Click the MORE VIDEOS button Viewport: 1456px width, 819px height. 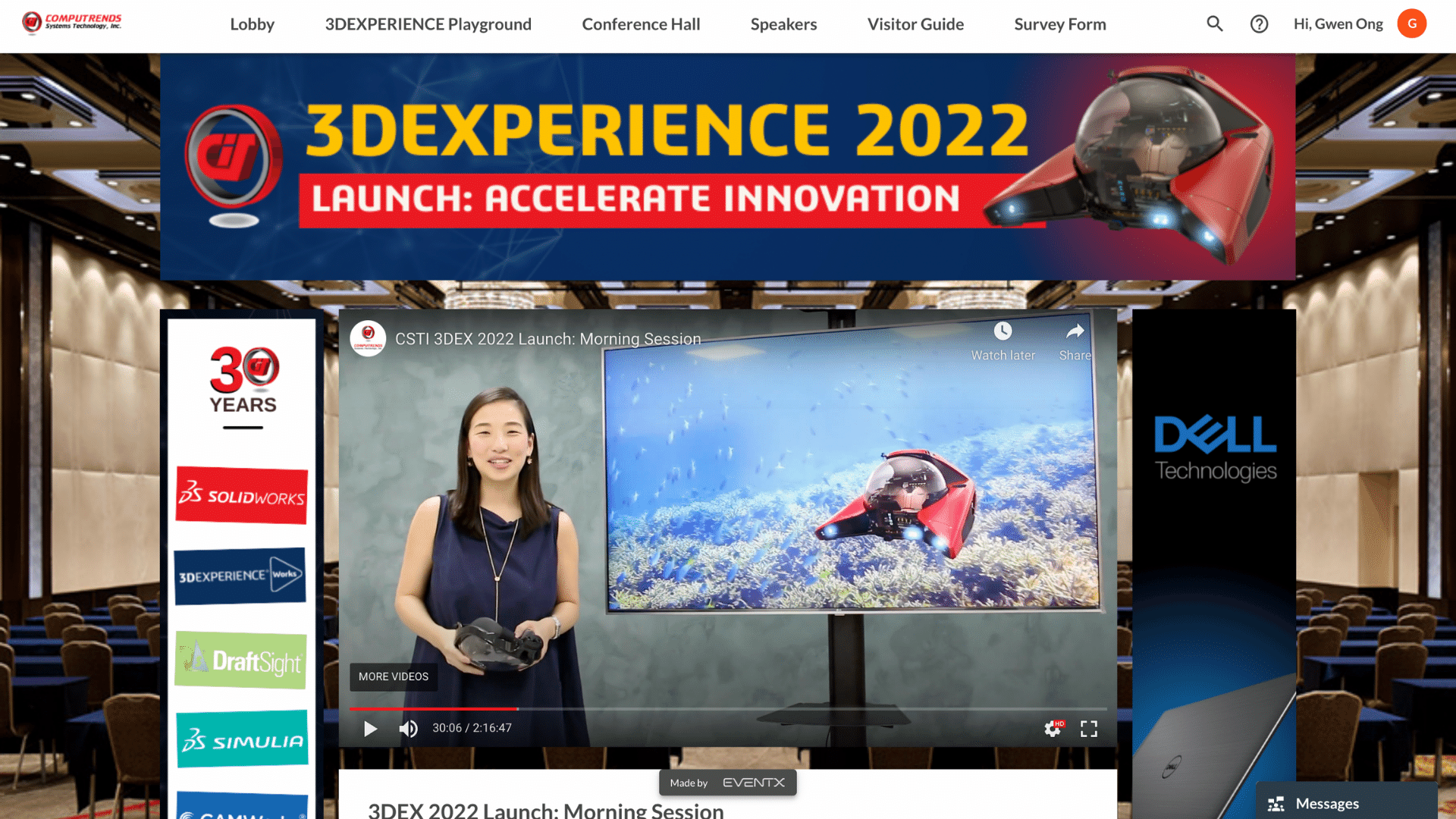(393, 676)
